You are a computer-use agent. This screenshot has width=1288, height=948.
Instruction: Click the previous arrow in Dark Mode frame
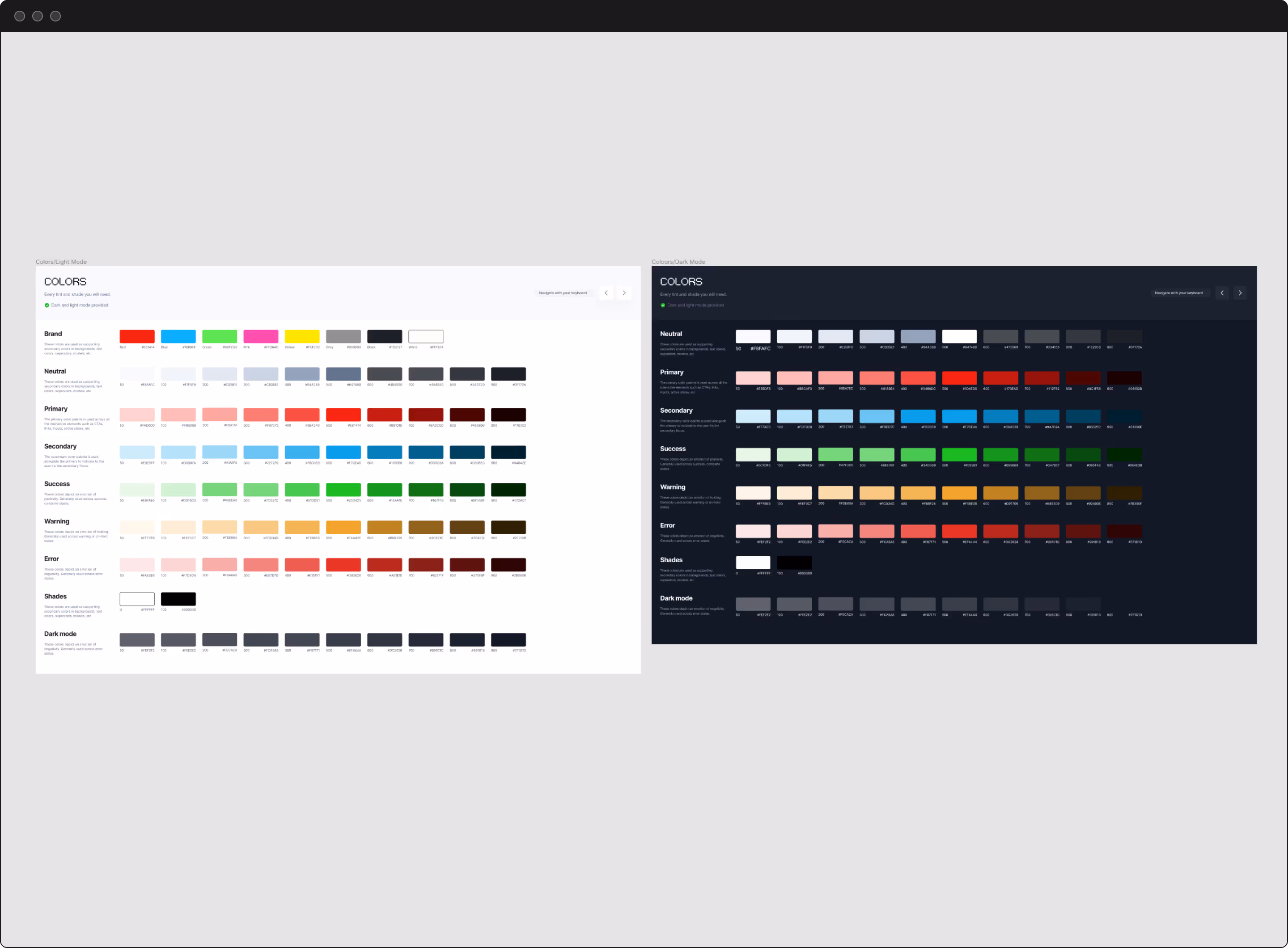(x=1221, y=293)
